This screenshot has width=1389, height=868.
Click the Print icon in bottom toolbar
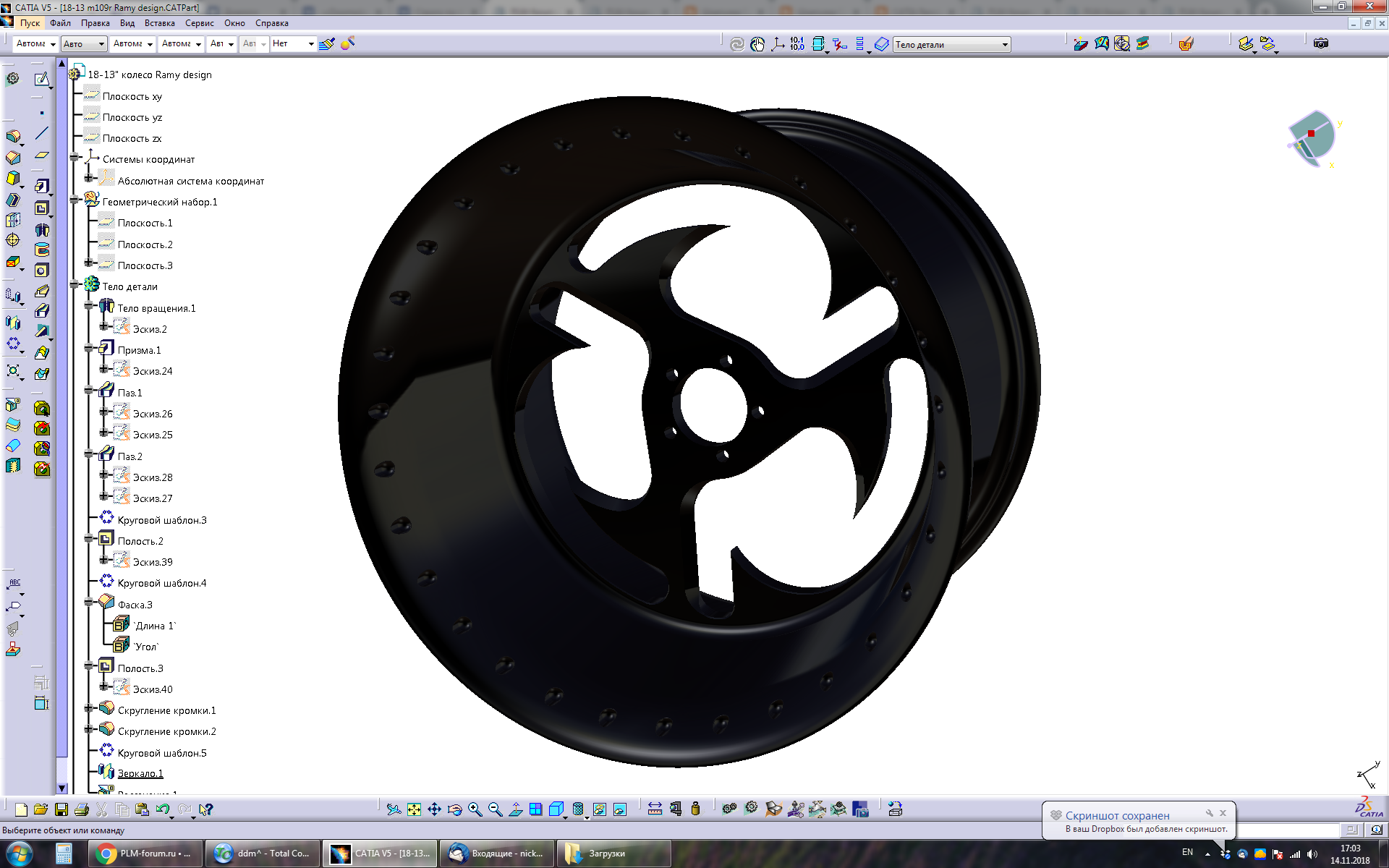[x=82, y=809]
